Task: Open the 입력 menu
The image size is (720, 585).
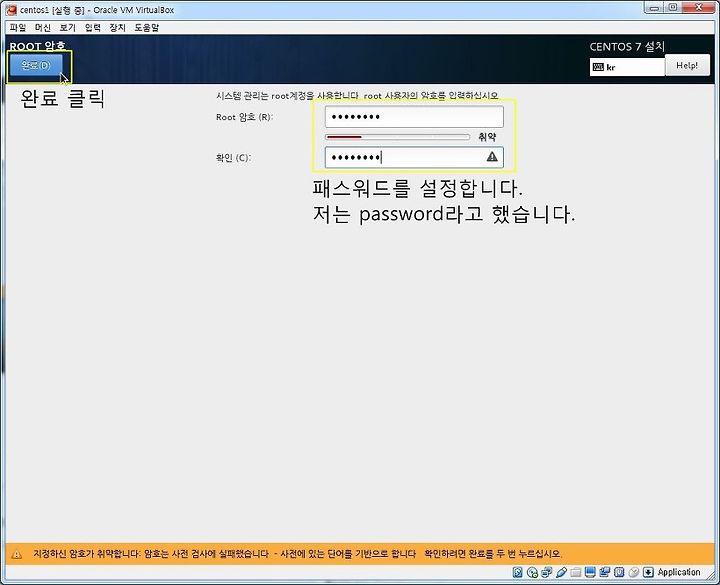Action: coord(93,28)
